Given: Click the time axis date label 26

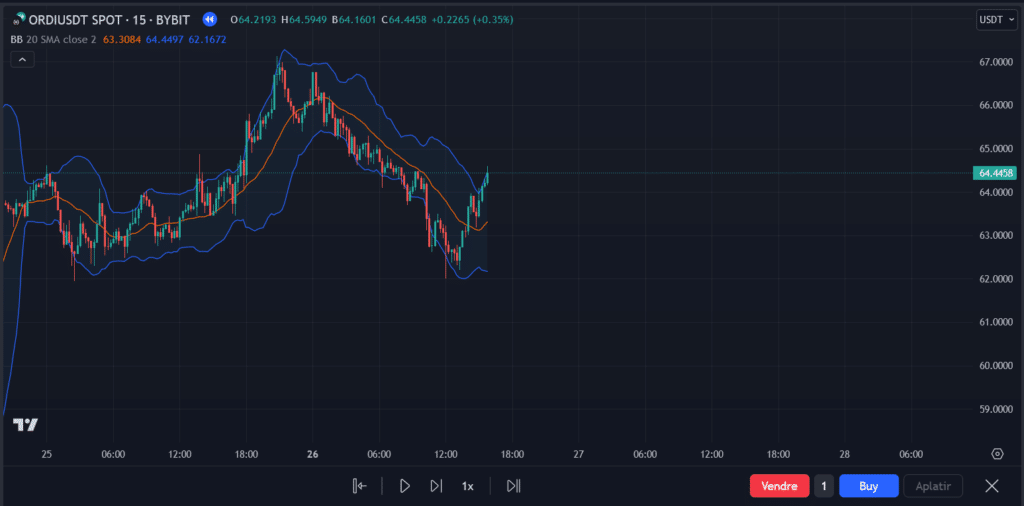Looking at the screenshot, I should pyautogui.click(x=313, y=454).
